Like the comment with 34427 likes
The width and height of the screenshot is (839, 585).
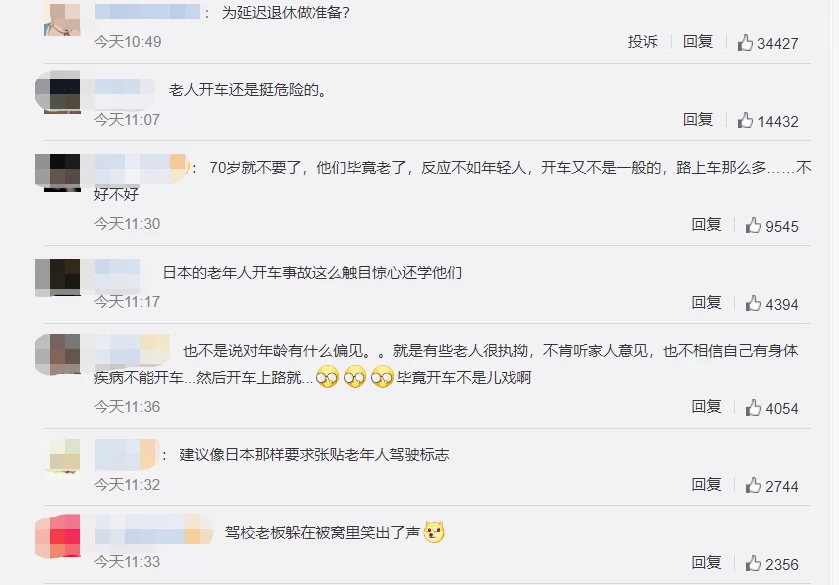[745, 42]
